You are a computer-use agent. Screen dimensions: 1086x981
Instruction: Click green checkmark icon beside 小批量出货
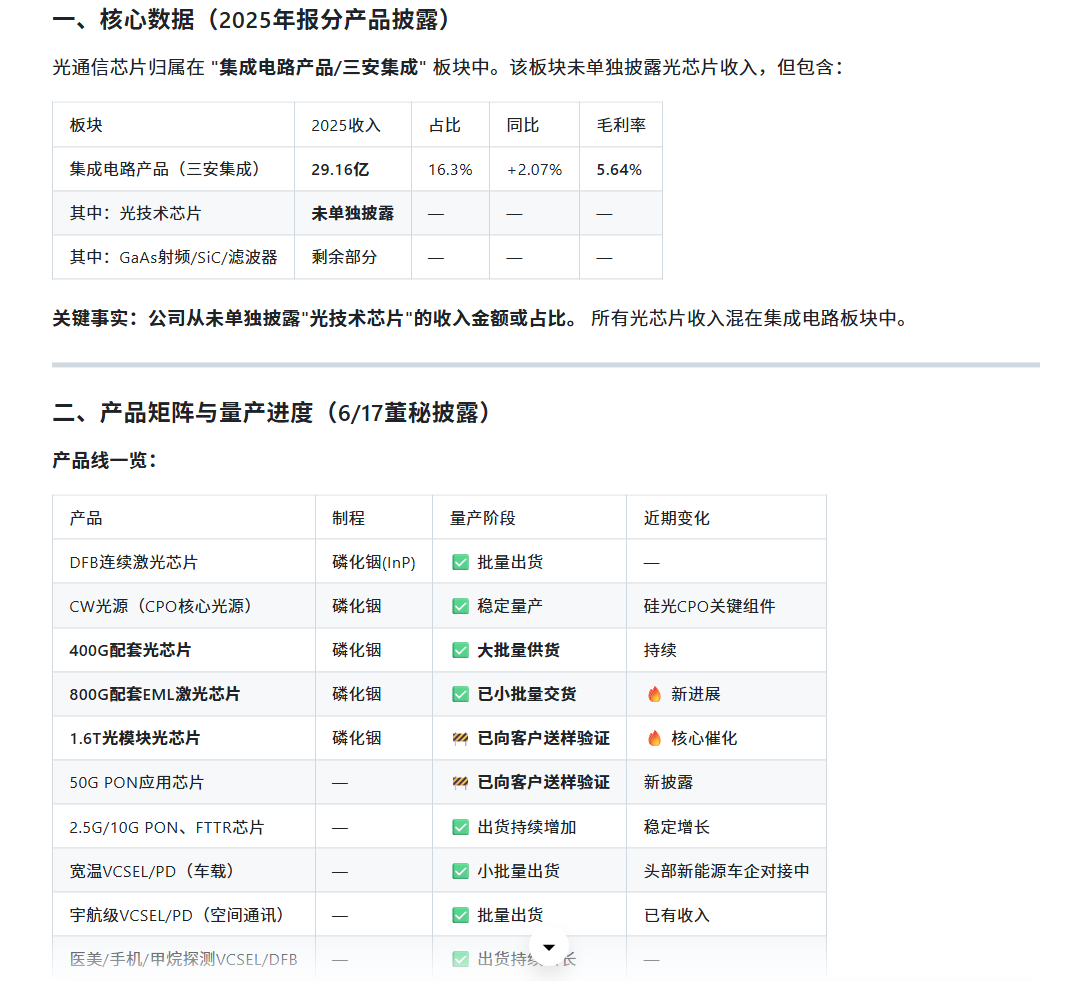[x=460, y=871]
